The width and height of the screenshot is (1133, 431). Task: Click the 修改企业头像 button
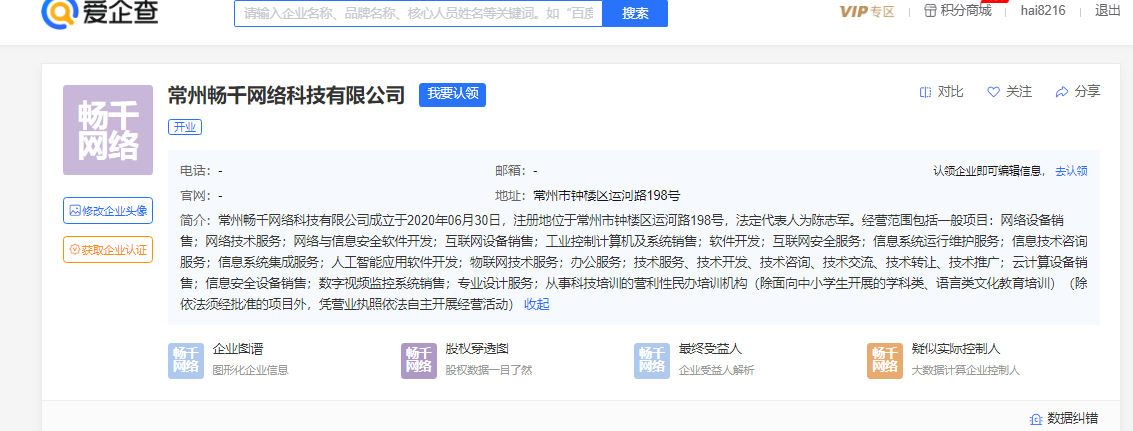pyautogui.click(x=108, y=210)
